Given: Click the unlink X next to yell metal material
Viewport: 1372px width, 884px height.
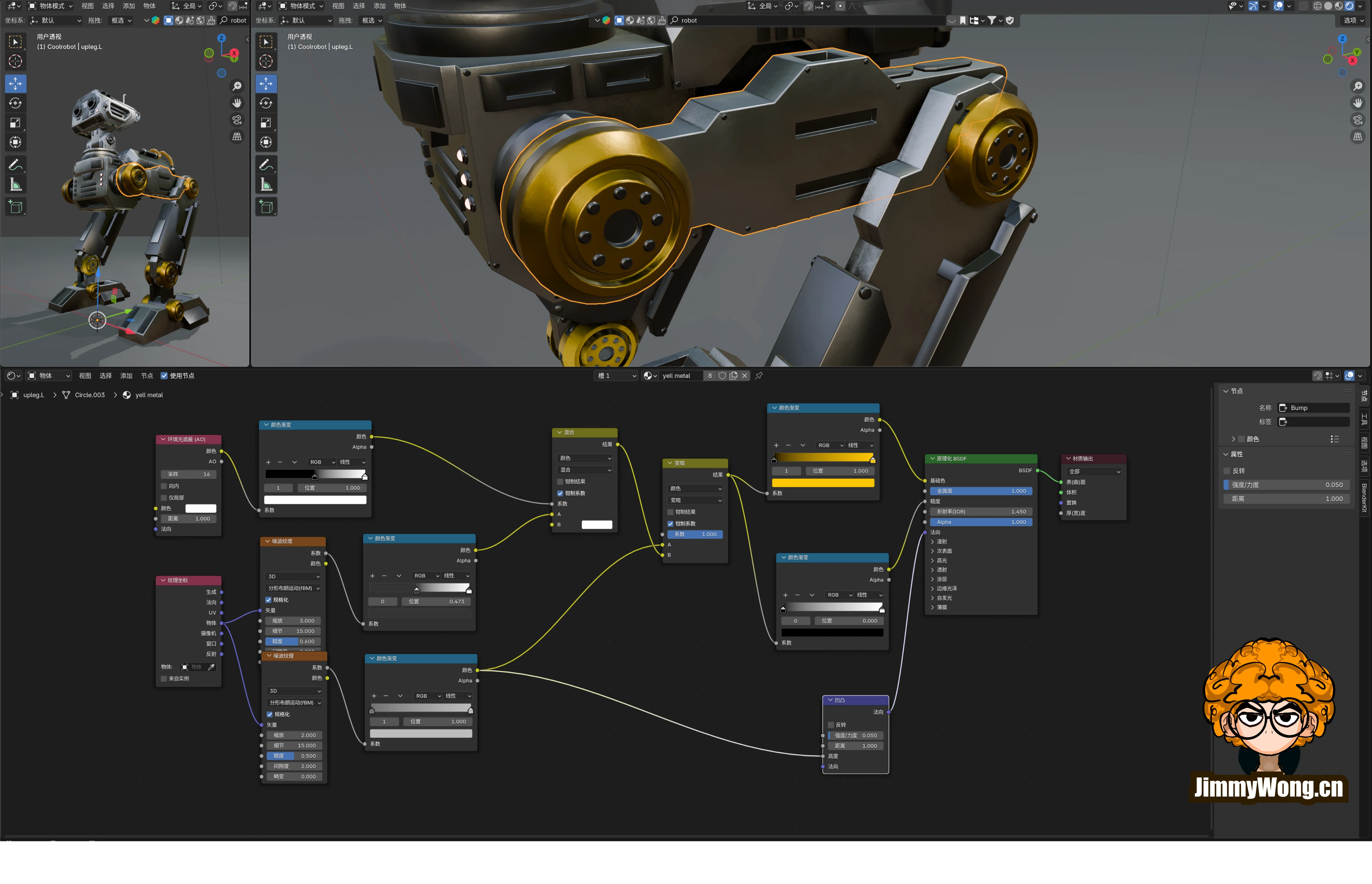Looking at the screenshot, I should (x=745, y=376).
